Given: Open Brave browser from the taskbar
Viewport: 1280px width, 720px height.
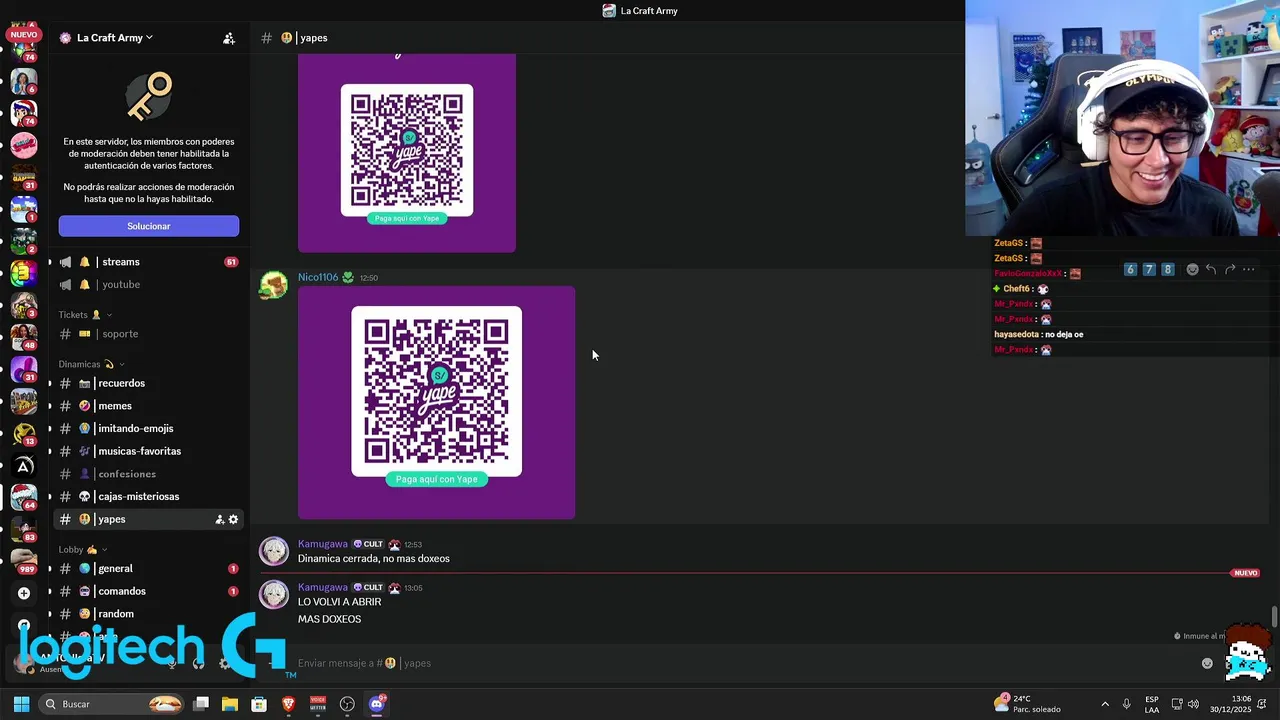Looking at the screenshot, I should [288, 704].
